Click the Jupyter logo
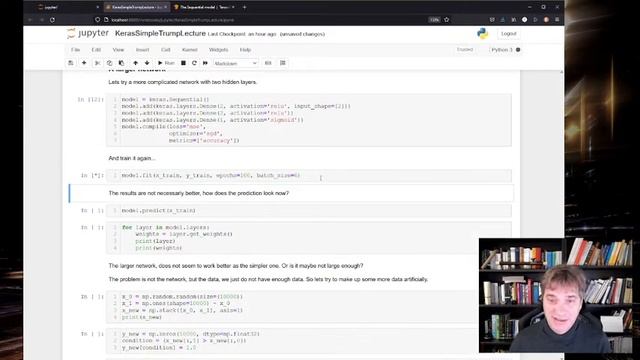The image size is (640, 360). [x=88, y=33]
